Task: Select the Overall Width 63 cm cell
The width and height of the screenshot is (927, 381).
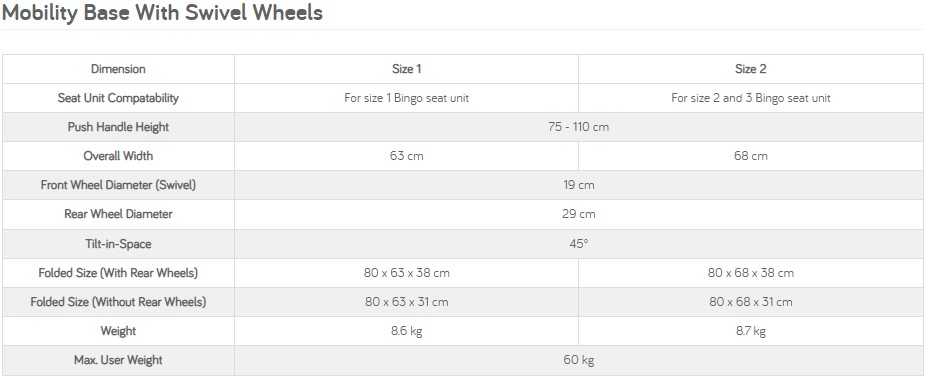Action: [406, 156]
